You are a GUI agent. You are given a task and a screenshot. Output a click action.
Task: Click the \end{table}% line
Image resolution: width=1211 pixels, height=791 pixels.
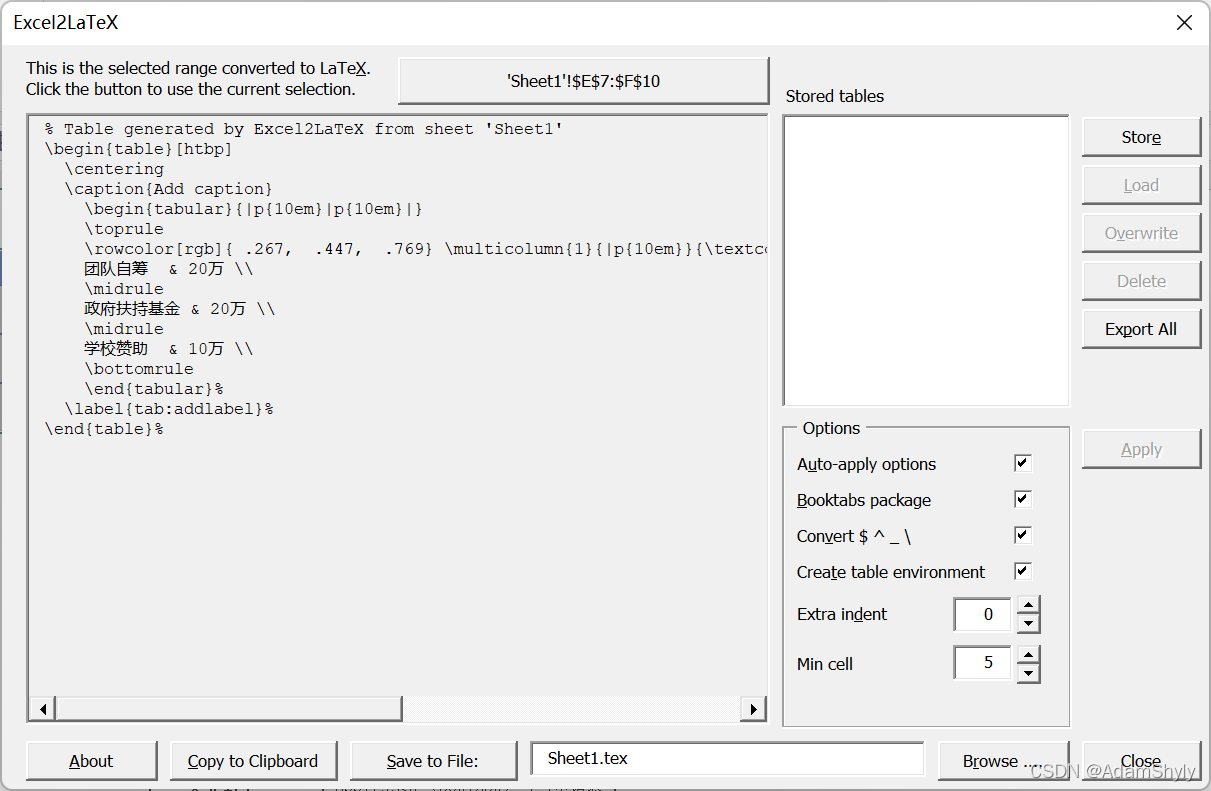[104, 429]
